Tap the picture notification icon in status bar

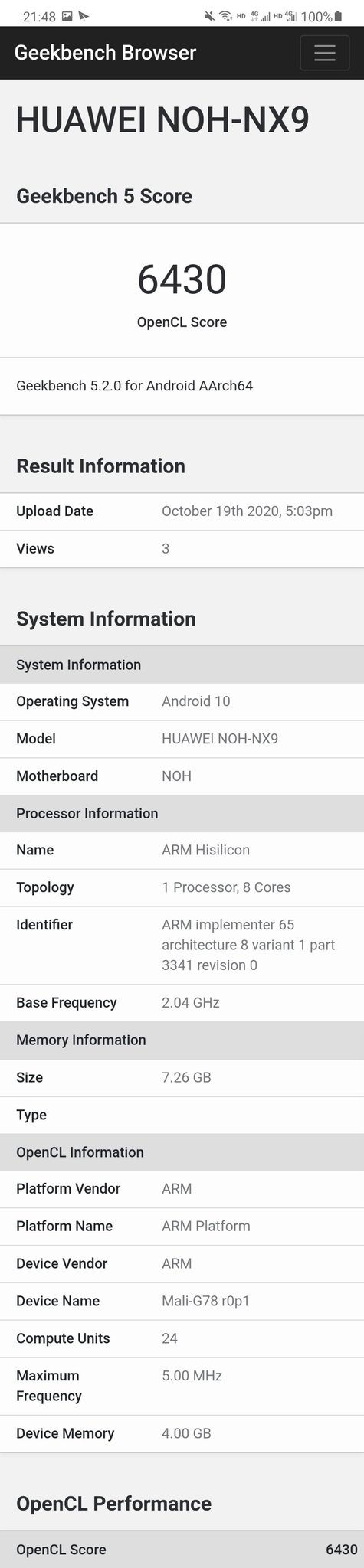(x=67, y=16)
